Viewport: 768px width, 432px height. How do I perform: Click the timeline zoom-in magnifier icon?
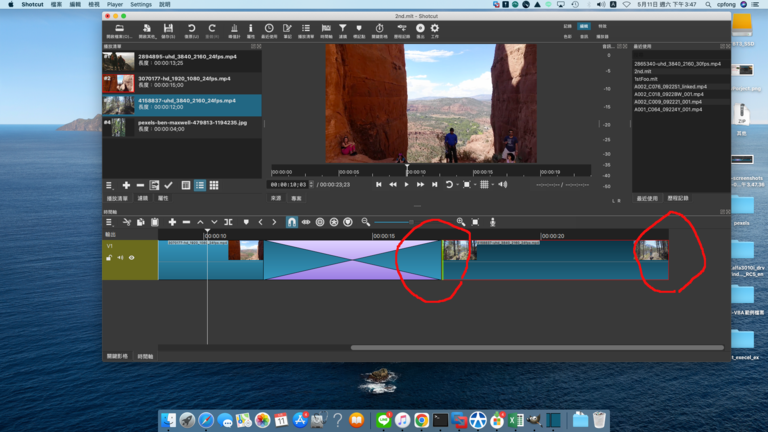point(460,222)
